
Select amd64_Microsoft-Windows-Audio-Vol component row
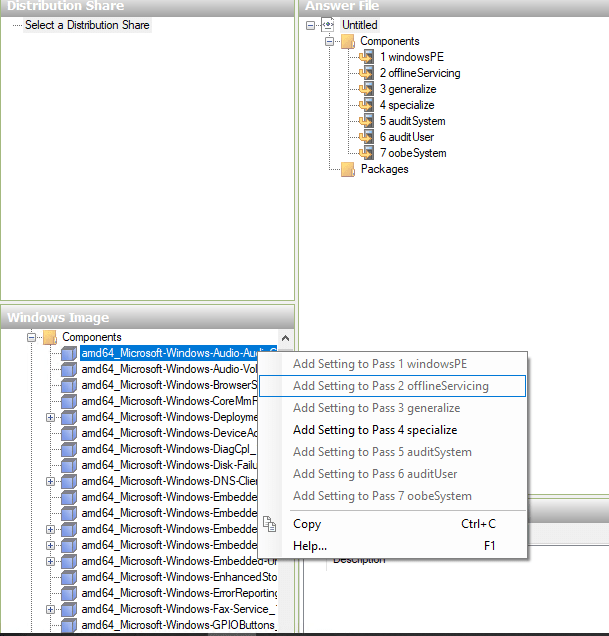pyautogui.click(x=169, y=369)
